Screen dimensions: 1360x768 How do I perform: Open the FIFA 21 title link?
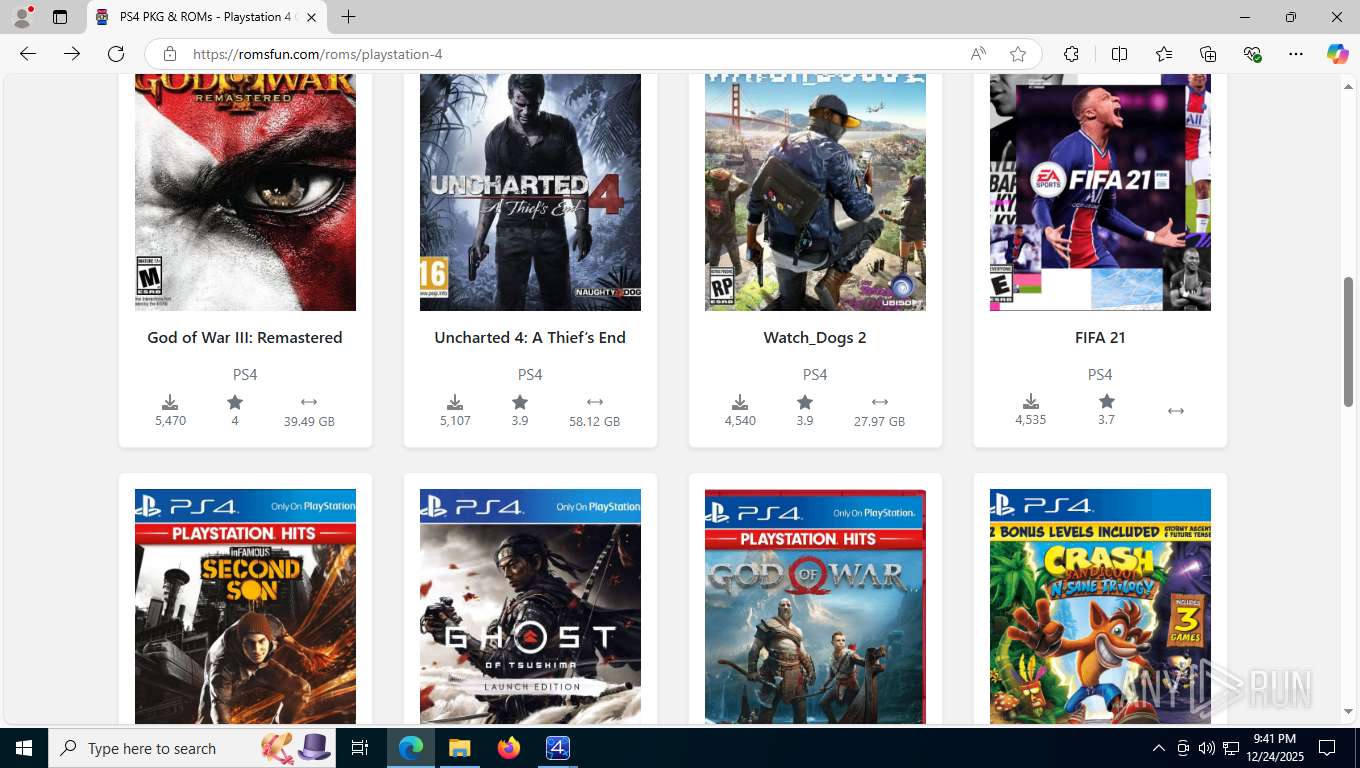tap(1100, 338)
